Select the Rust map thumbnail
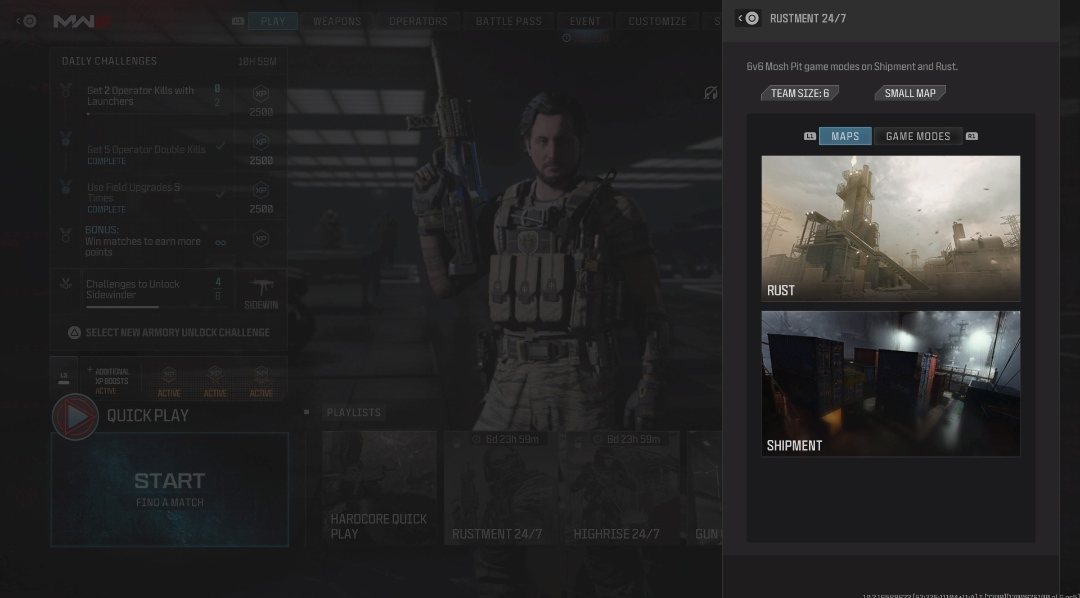1080x598 pixels. (890, 228)
